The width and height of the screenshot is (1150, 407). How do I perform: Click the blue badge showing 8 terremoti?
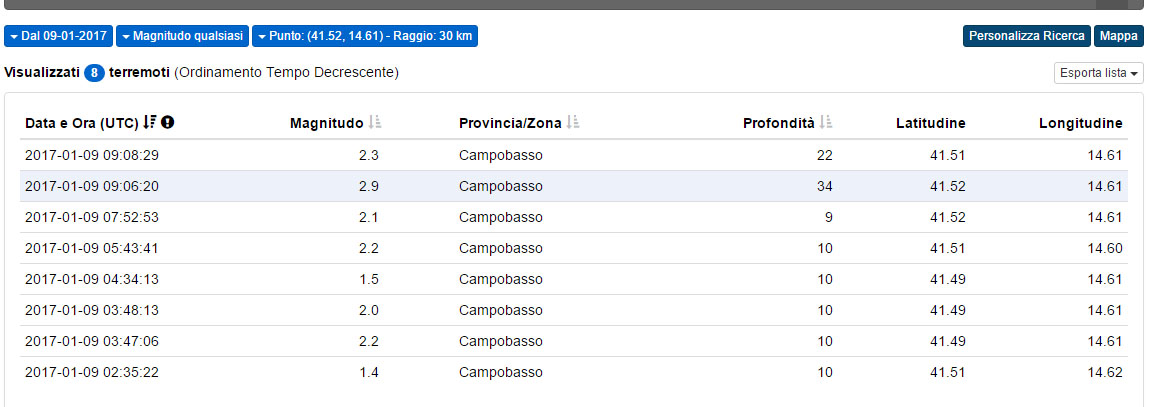pos(94,73)
